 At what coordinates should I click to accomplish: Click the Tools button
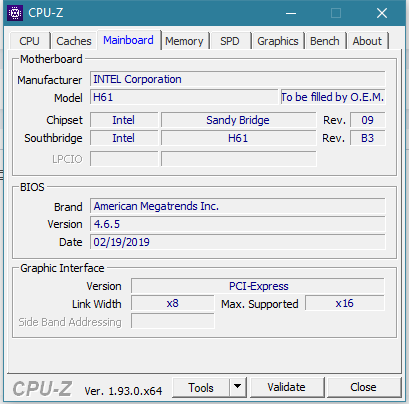(x=201, y=388)
